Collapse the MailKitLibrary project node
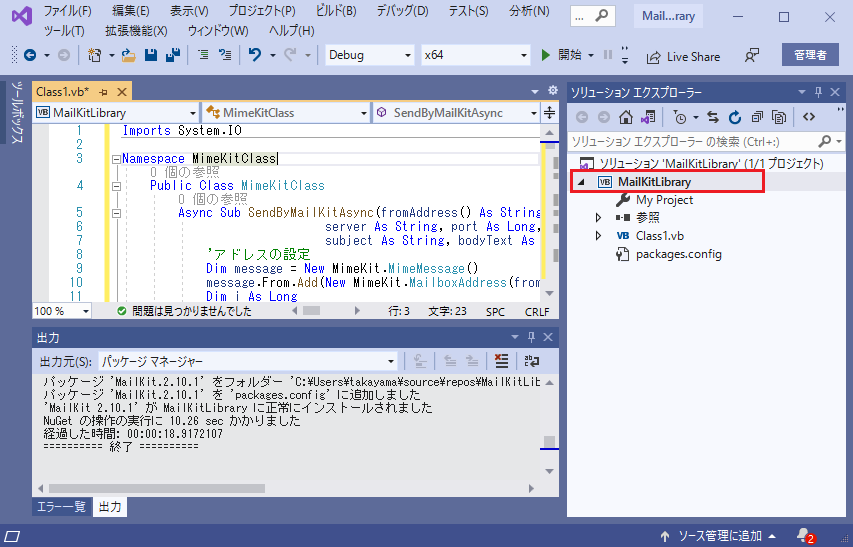853x547 pixels. click(580, 182)
